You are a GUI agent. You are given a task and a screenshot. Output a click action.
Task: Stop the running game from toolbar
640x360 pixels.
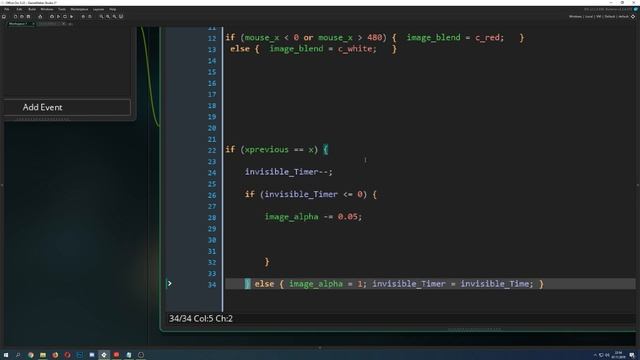[65, 16]
